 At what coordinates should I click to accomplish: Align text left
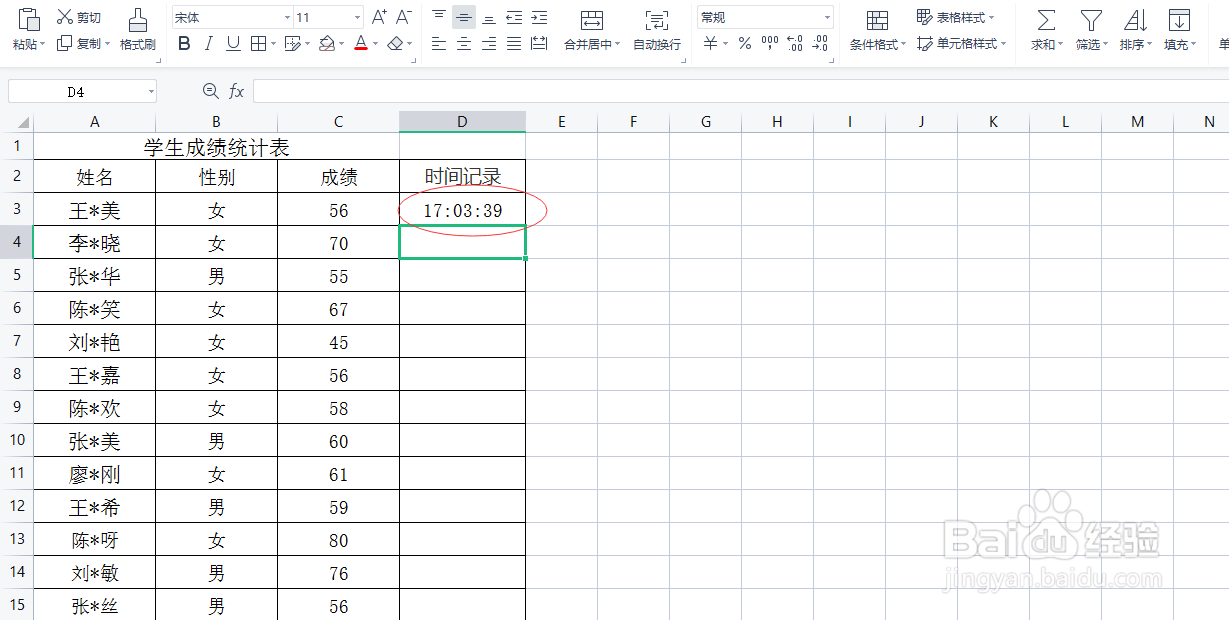tap(439, 43)
